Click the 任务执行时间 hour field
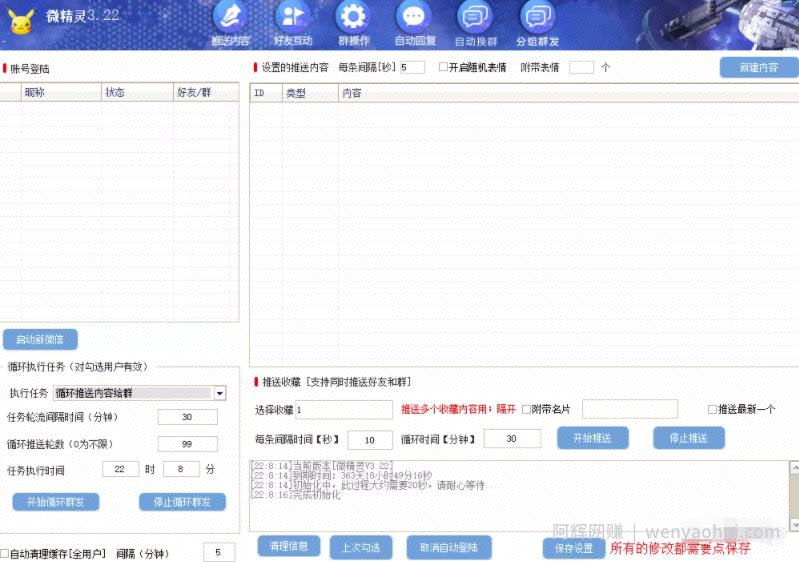799x562 pixels. coord(120,469)
